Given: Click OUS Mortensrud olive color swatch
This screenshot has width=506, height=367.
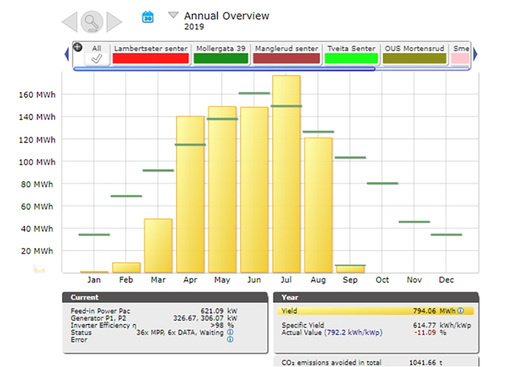Looking at the screenshot, I should (x=414, y=58).
